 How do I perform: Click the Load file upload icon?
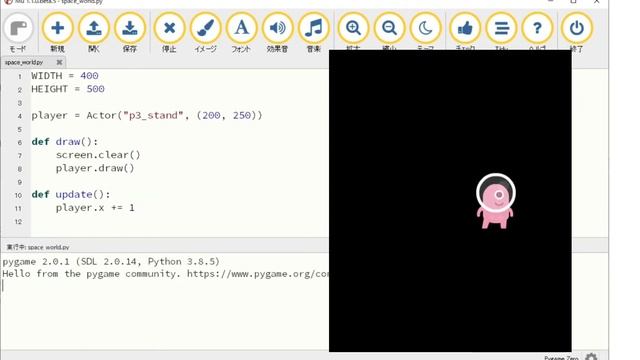coord(93,28)
